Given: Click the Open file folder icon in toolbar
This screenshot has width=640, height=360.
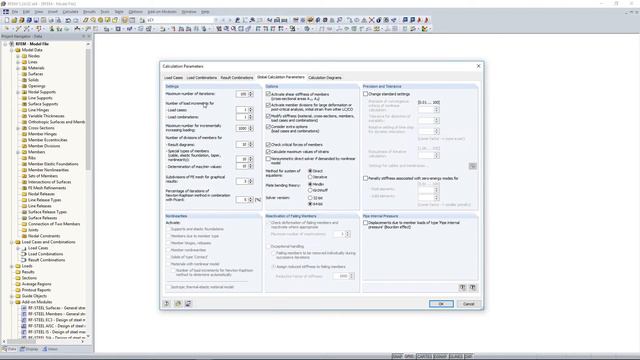Looking at the screenshot, I should click(14, 20).
